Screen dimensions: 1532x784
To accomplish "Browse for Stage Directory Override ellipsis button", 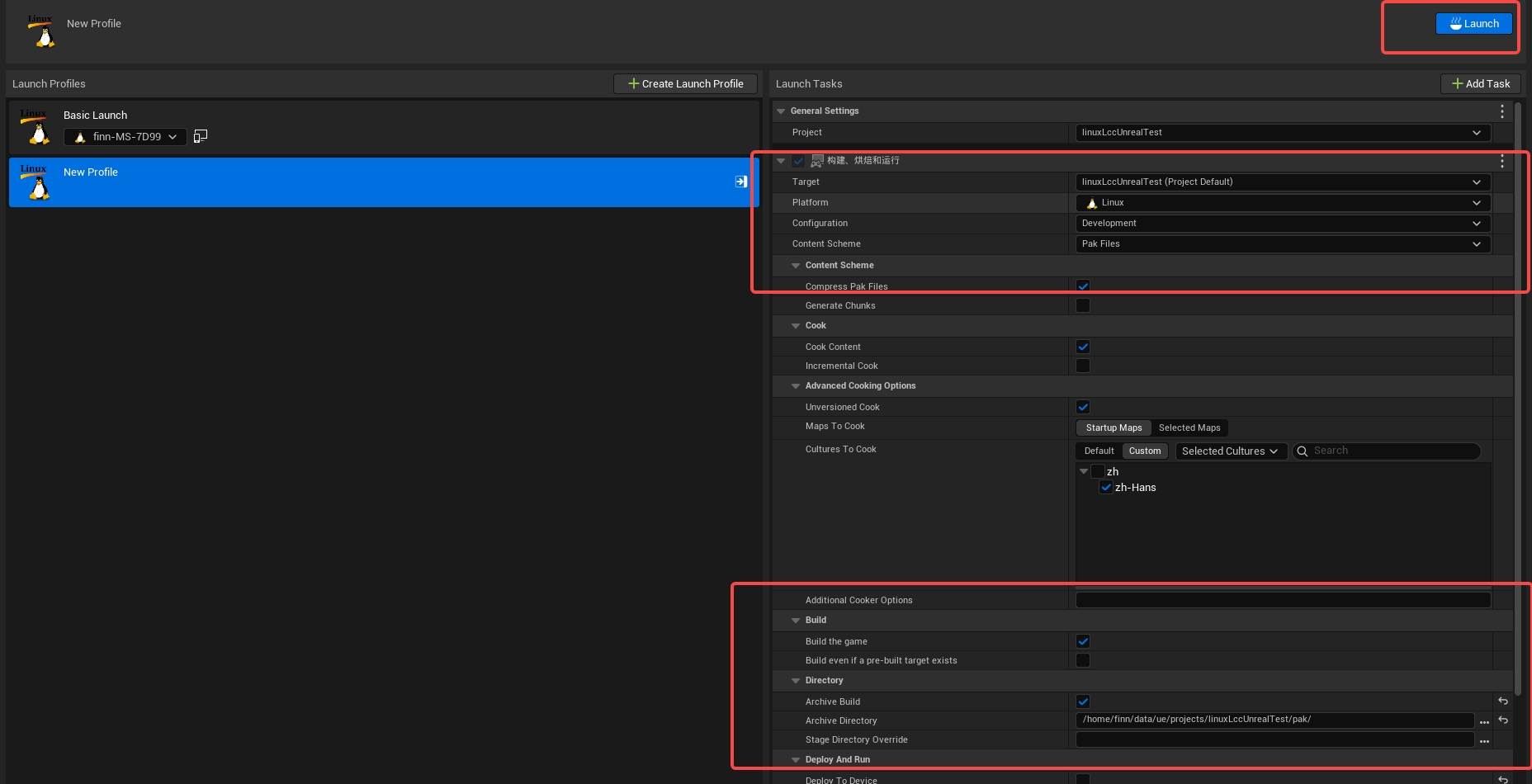I will click(1484, 740).
